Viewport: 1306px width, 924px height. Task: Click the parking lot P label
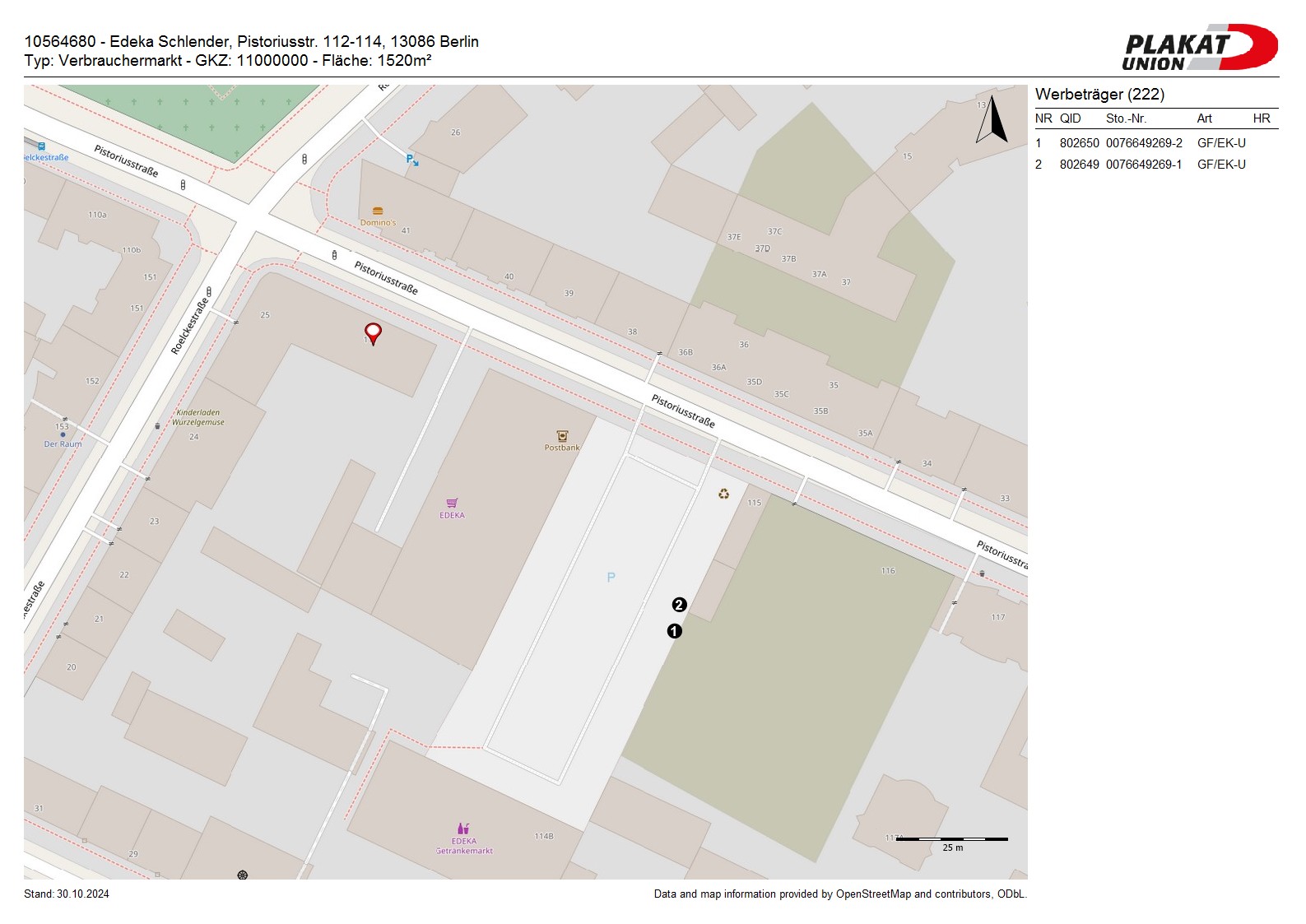[611, 578]
